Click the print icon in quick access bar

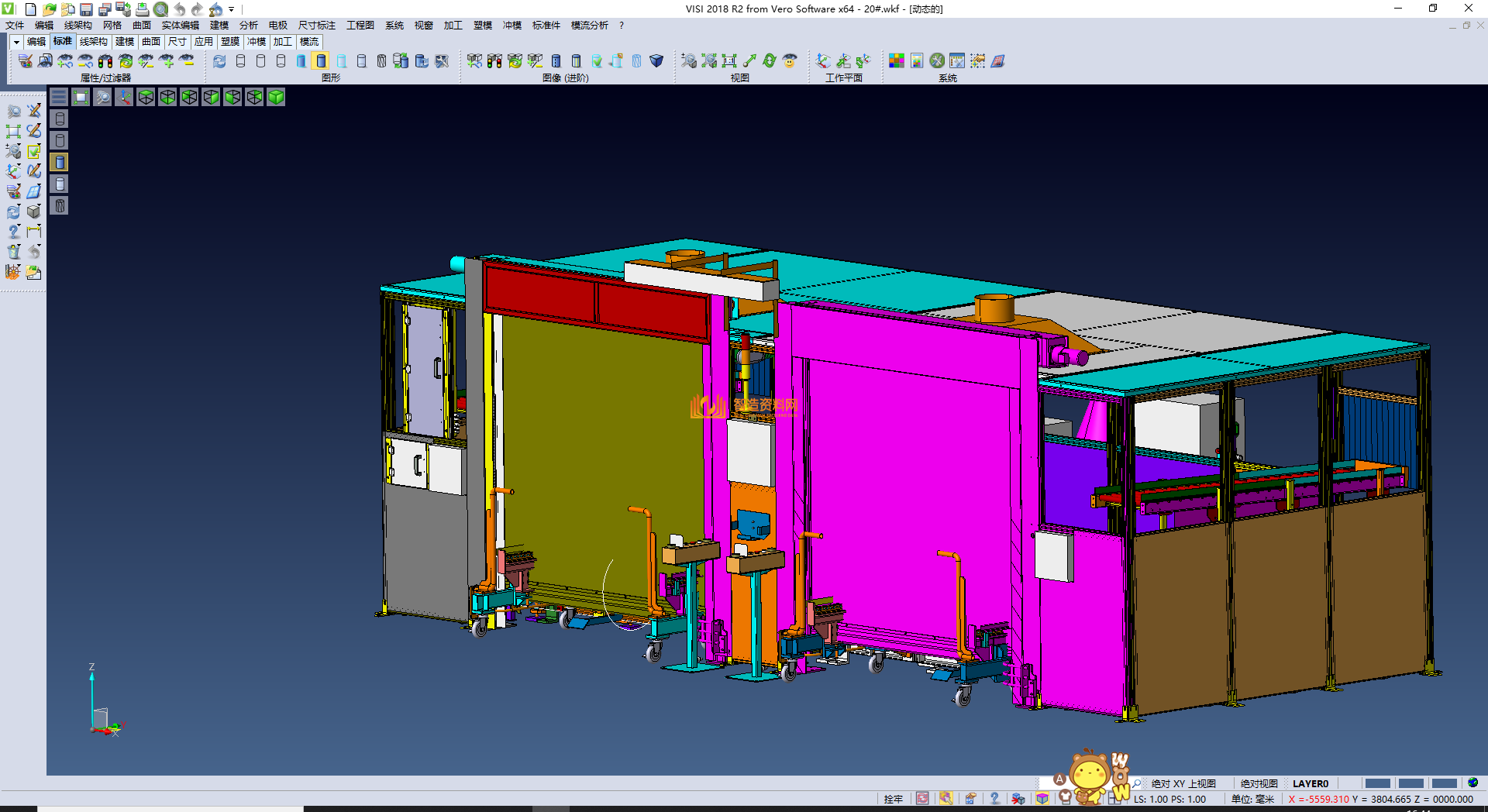click(143, 9)
